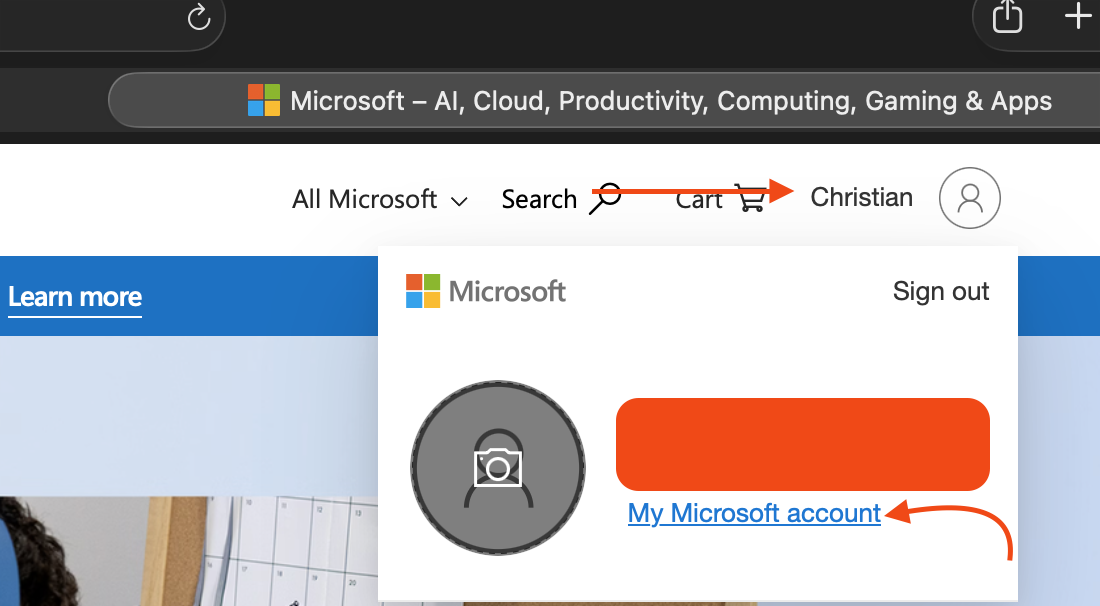The height and width of the screenshot is (606, 1100).
Task: Open a new tab with the plus icon
Action: click(x=1077, y=17)
